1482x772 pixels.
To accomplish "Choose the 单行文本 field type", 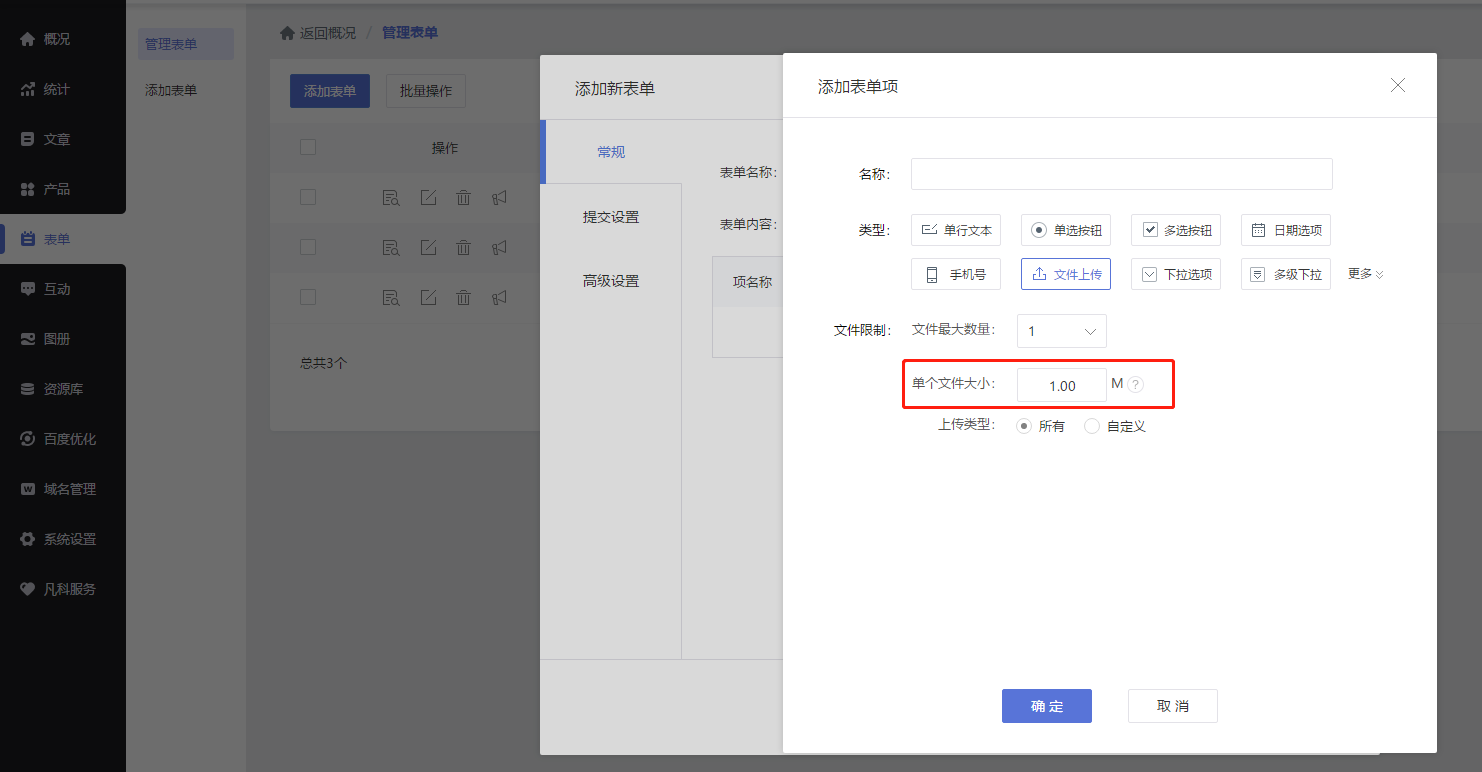I will [x=956, y=230].
